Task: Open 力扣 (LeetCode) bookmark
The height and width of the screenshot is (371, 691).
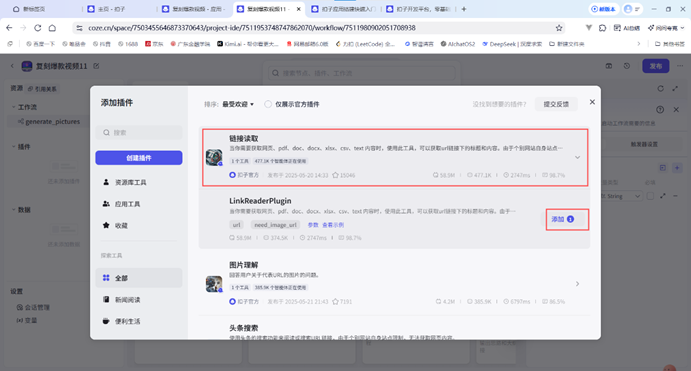Action: coord(365,44)
